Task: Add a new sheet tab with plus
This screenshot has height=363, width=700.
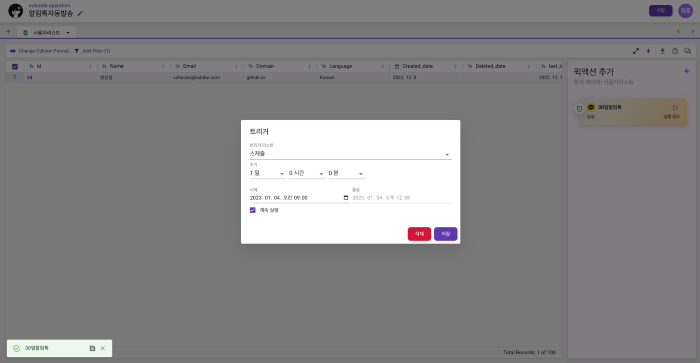Action: point(8,32)
